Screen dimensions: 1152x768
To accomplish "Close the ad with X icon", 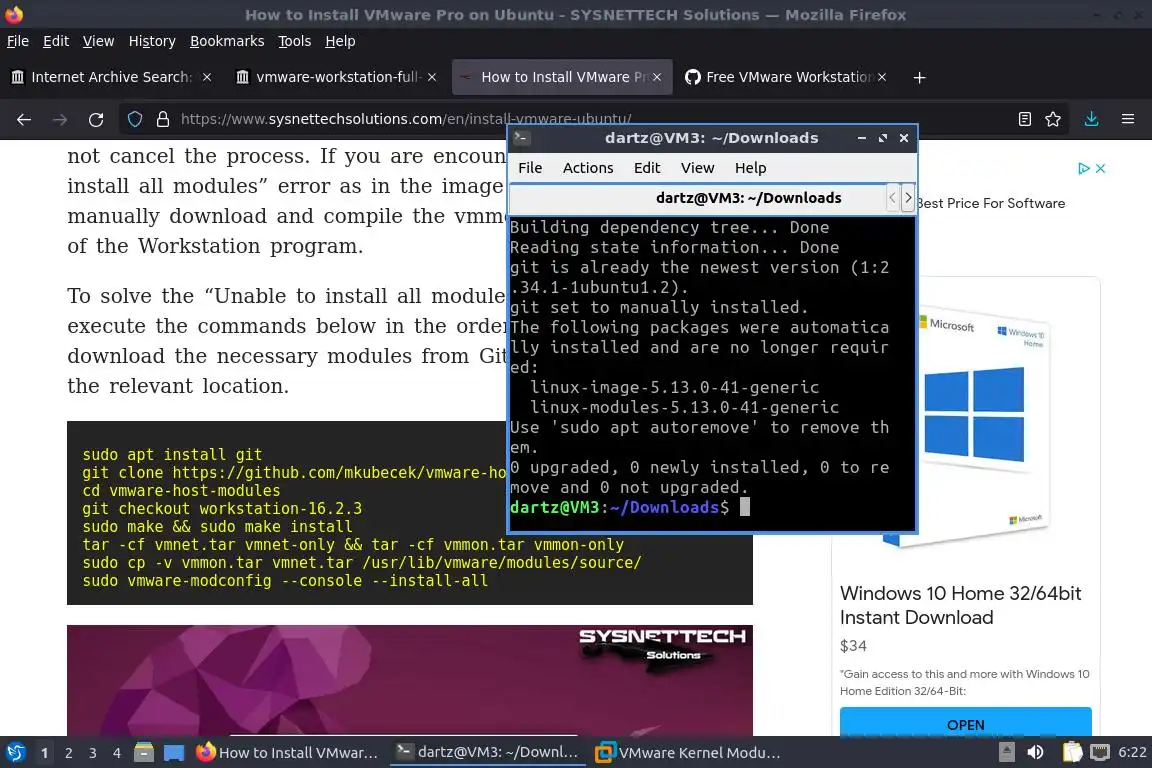I will point(1100,168).
